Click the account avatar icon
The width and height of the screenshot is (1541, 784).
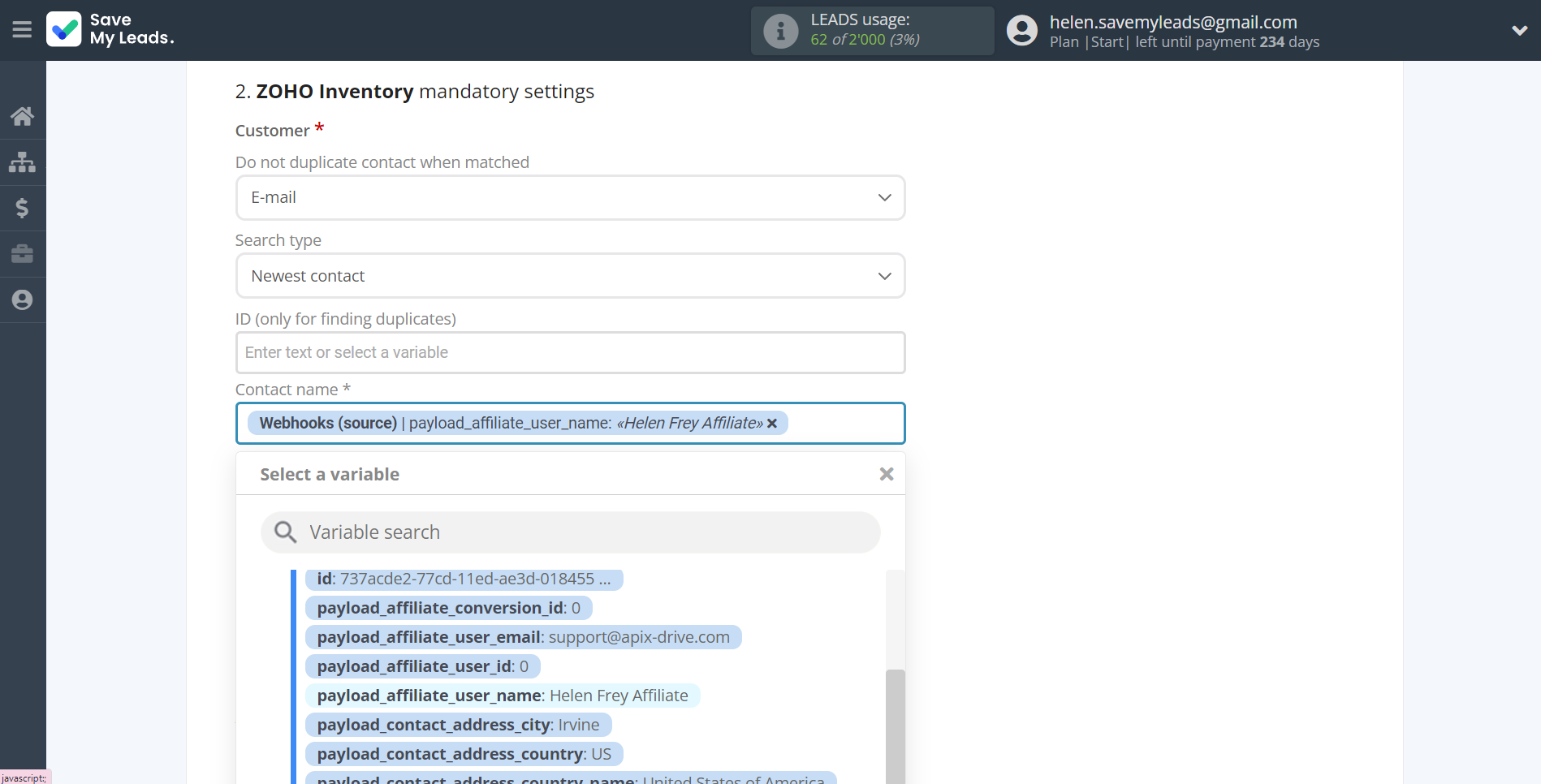click(1021, 31)
